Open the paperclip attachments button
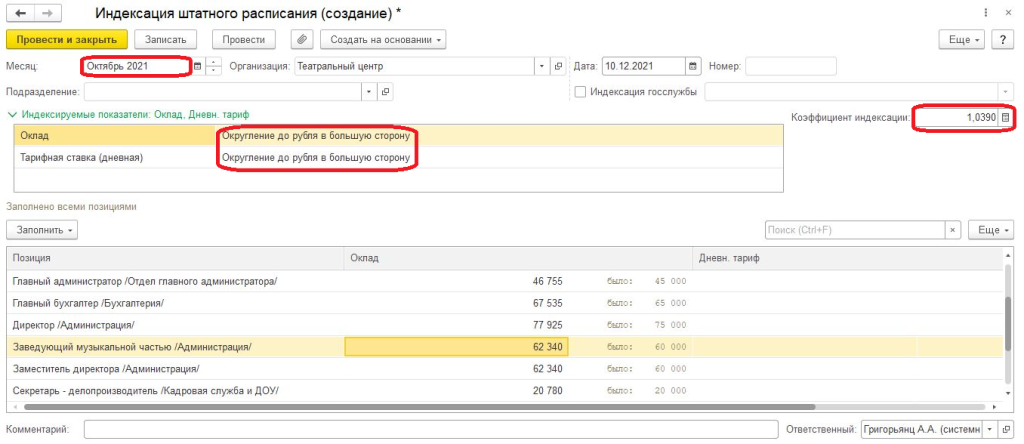Viewport: 1024px width, 444px height. tap(302, 39)
